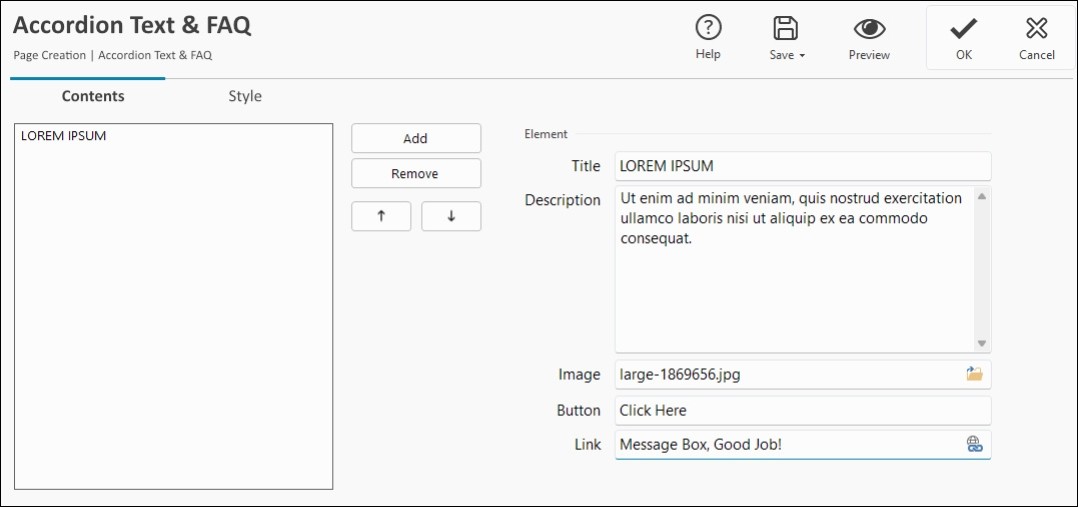Screen dimensions: 1078x507
Task: Click the Title input field
Action: pyautogui.click(x=803, y=166)
